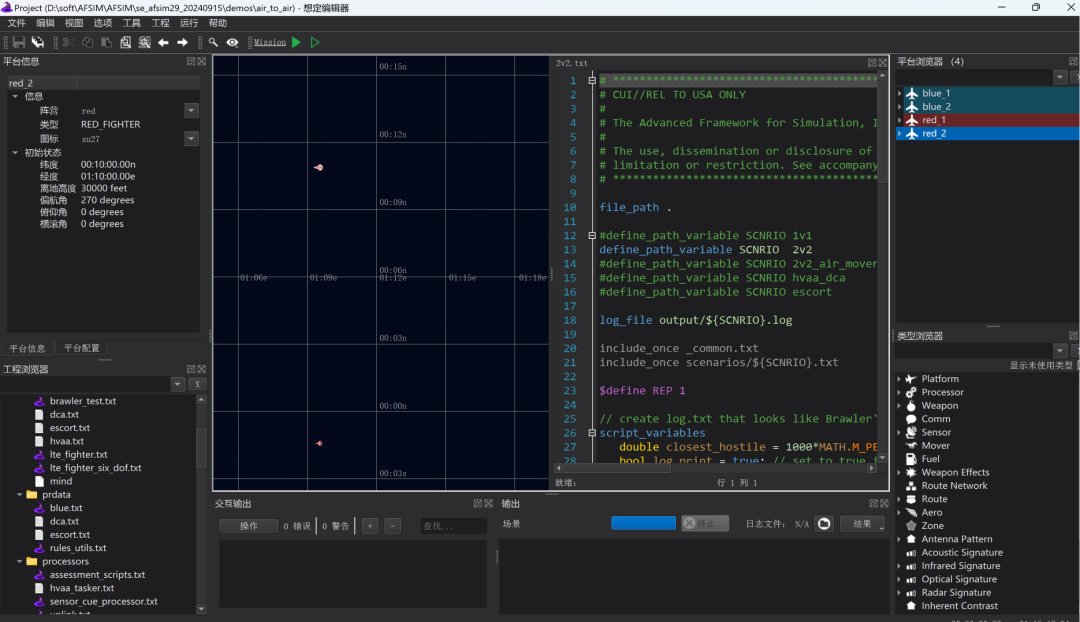
Task: Open log file folder icon button
Action: tap(824, 523)
